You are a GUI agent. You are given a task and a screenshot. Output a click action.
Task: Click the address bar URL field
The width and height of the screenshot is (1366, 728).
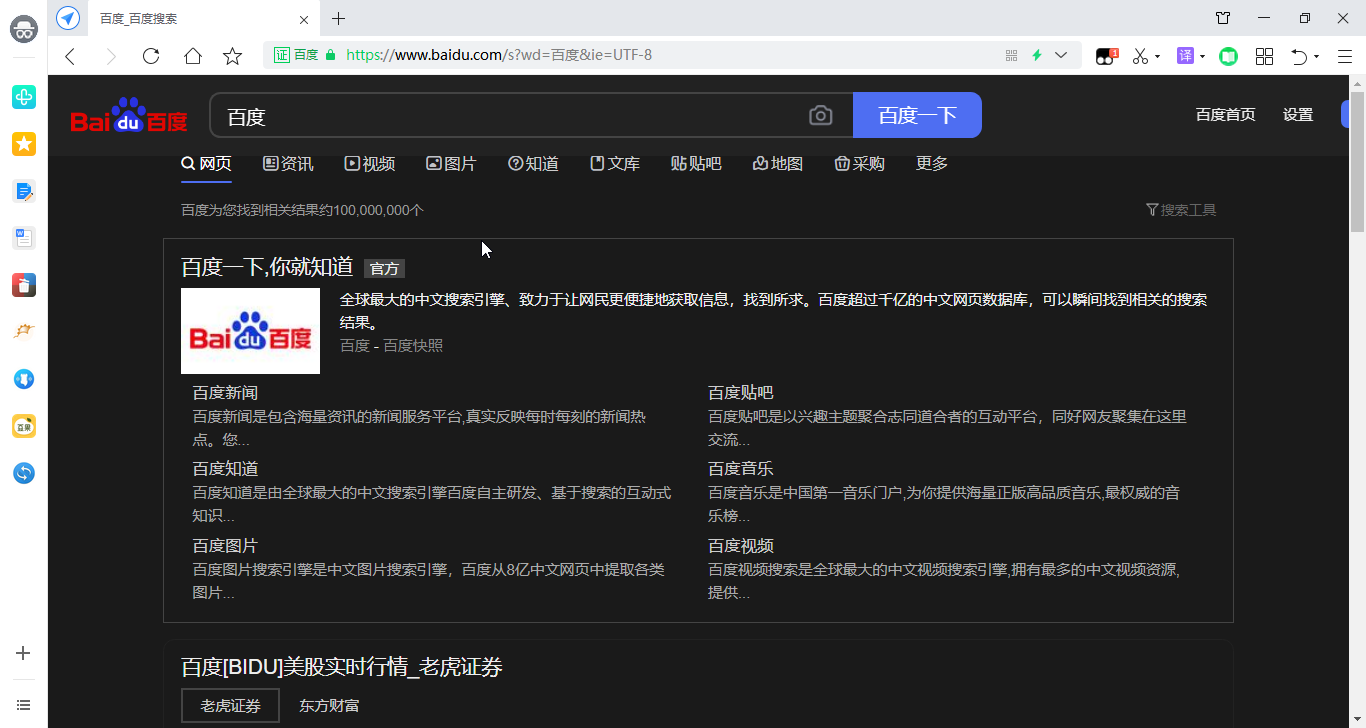670,55
